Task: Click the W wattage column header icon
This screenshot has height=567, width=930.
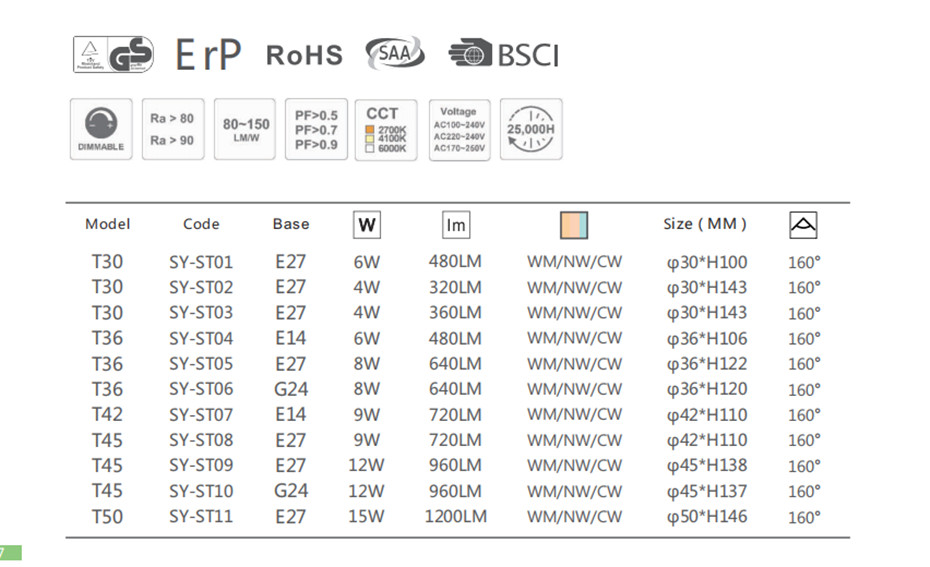Action: (x=367, y=225)
